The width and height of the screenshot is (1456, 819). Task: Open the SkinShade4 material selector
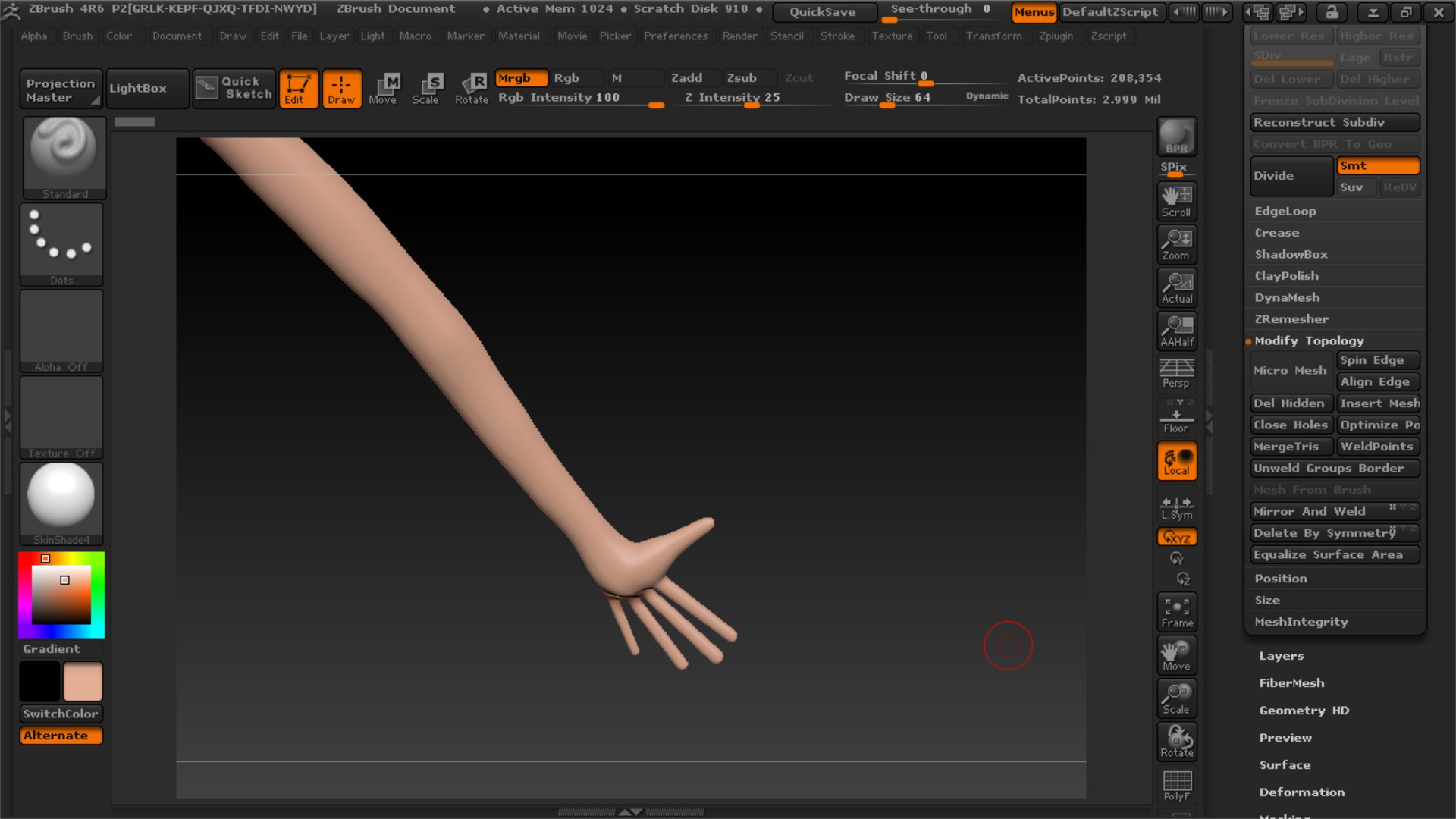(x=61, y=504)
